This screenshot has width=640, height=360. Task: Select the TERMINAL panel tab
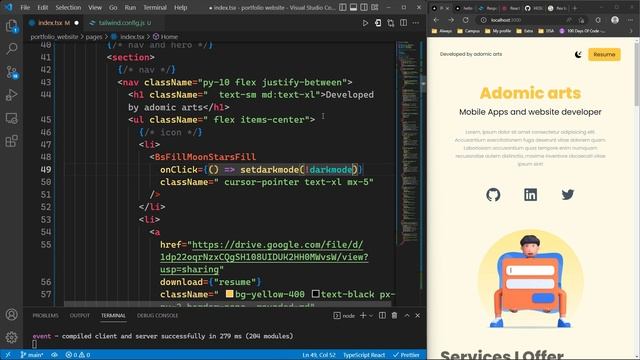point(113,316)
